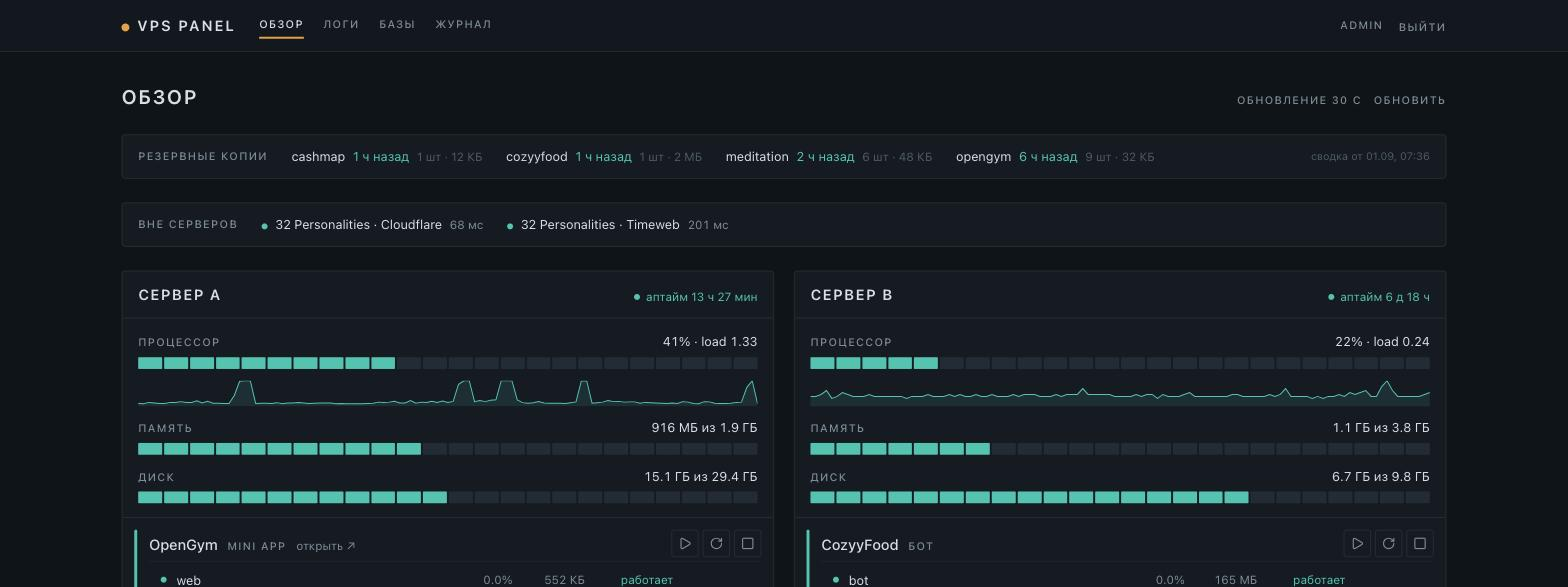This screenshot has height=587, width=1568.
Task: Click the MINI APP tag next to OpenGym
Action: (256, 546)
